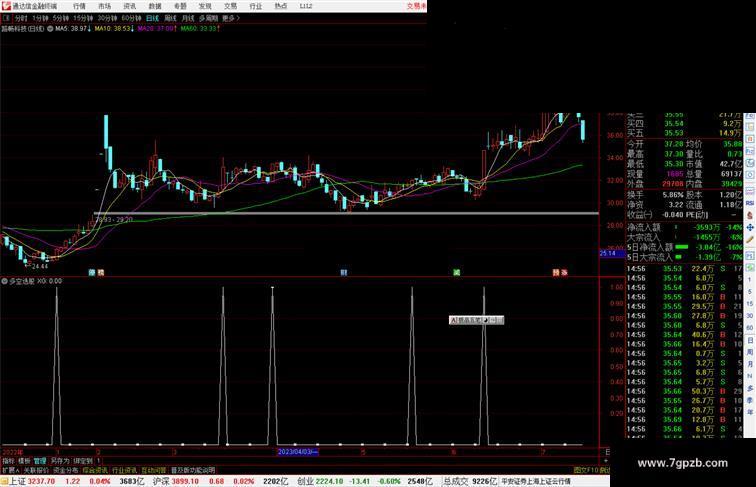Click the floating annotation toolbar widget
This screenshot has width=756, height=487.
click(x=476, y=320)
